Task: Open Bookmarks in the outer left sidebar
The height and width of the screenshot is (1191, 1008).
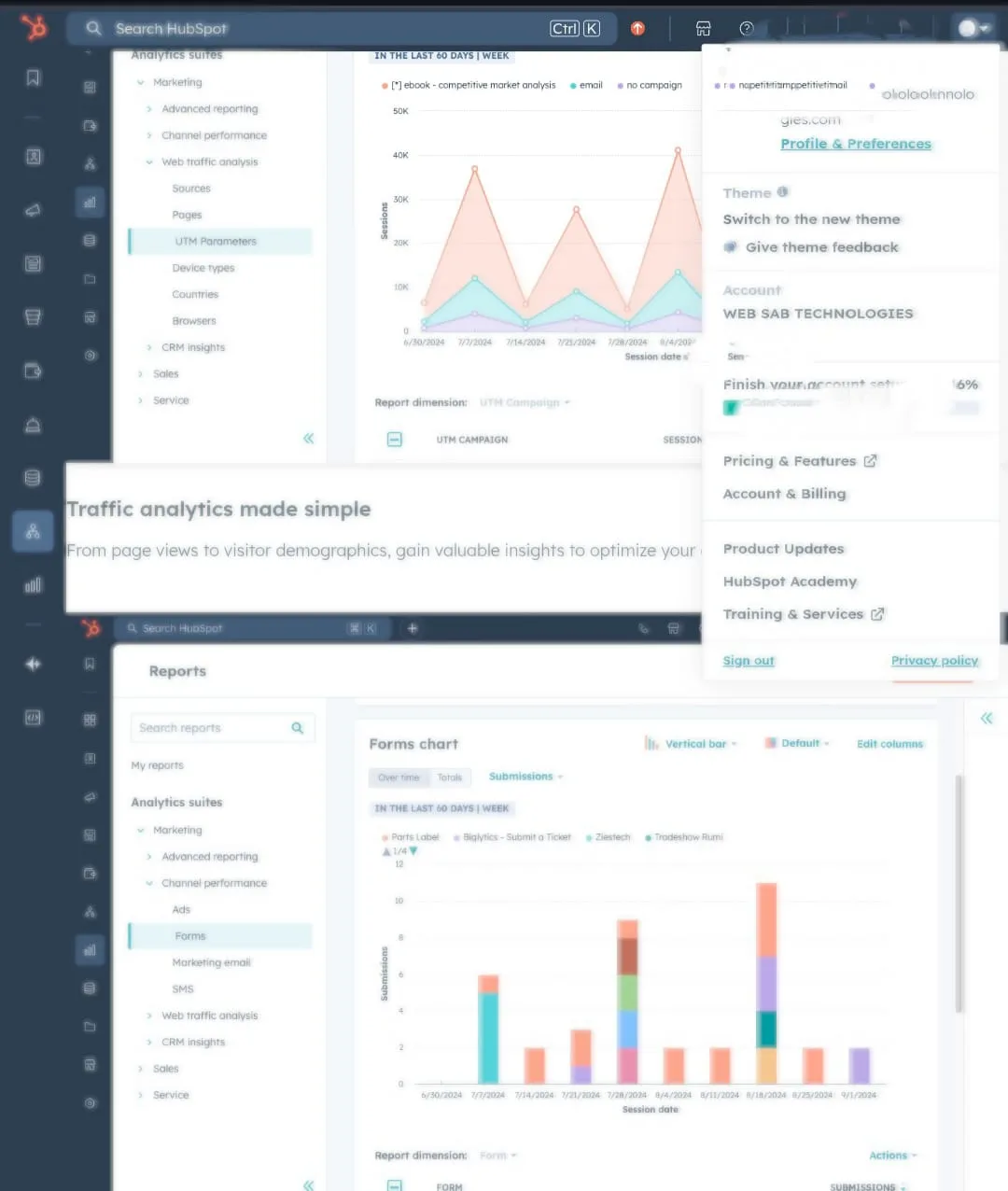Action: tap(34, 78)
